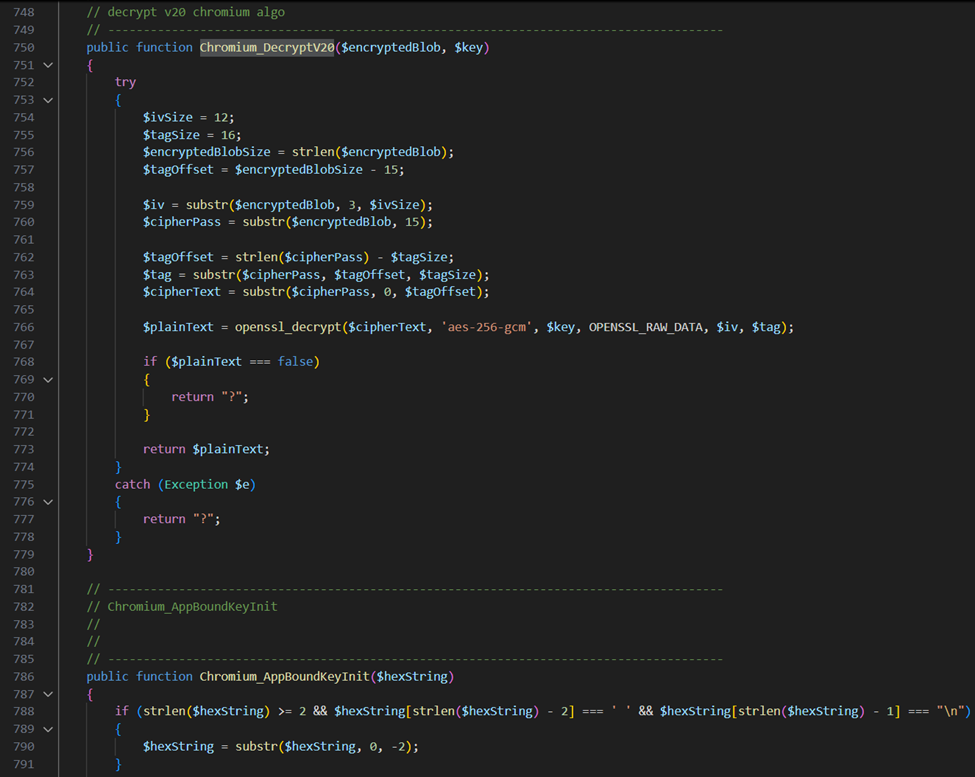Click the $ivSize = 12 assignment
The height and width of the screenshot is (777, 975).
[x=188, y=117]
